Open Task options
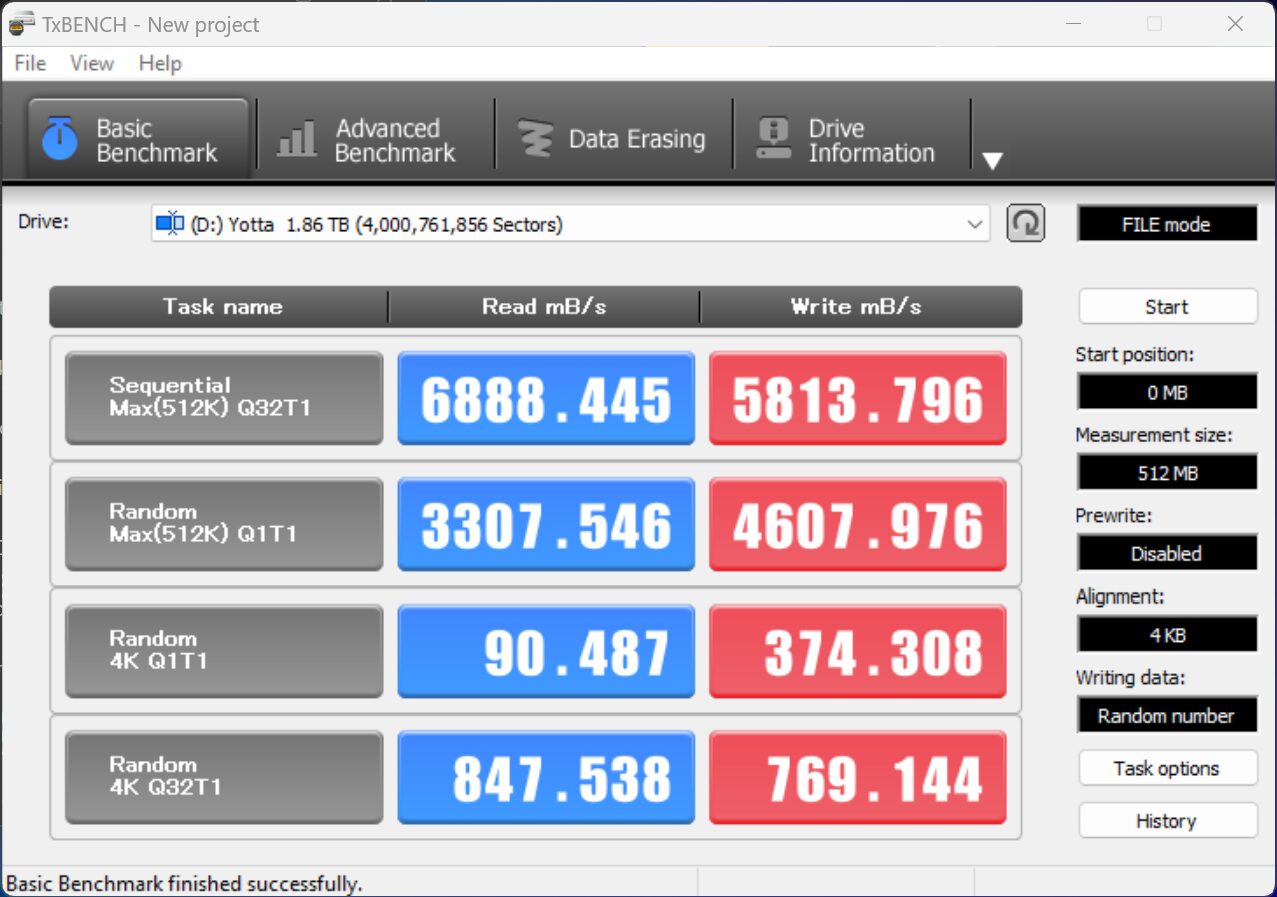The width and height of the screenshot is (1277, 897). (x=1167, y=768)
